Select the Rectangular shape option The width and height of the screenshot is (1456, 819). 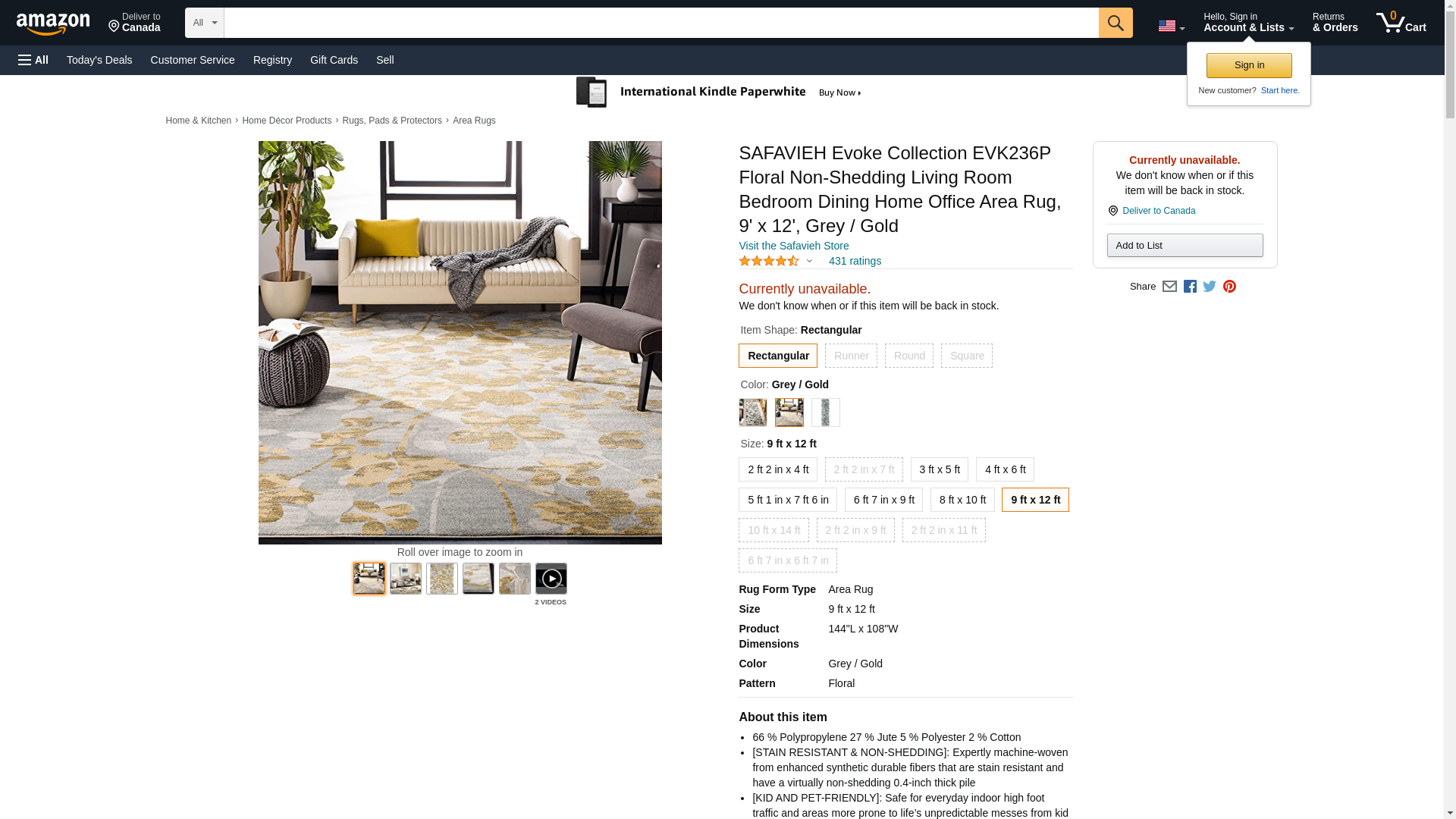(778, 356)
